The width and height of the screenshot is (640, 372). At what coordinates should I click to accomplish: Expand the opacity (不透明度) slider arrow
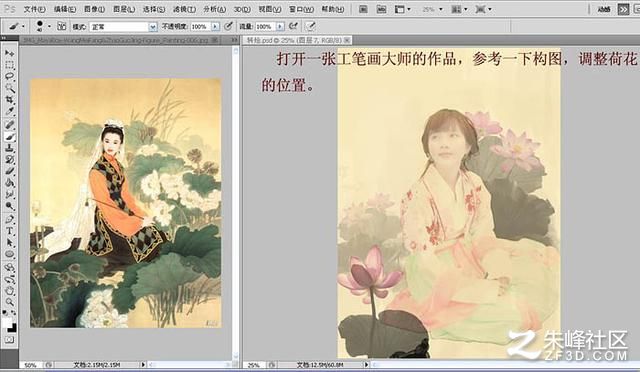click(215, 27)
